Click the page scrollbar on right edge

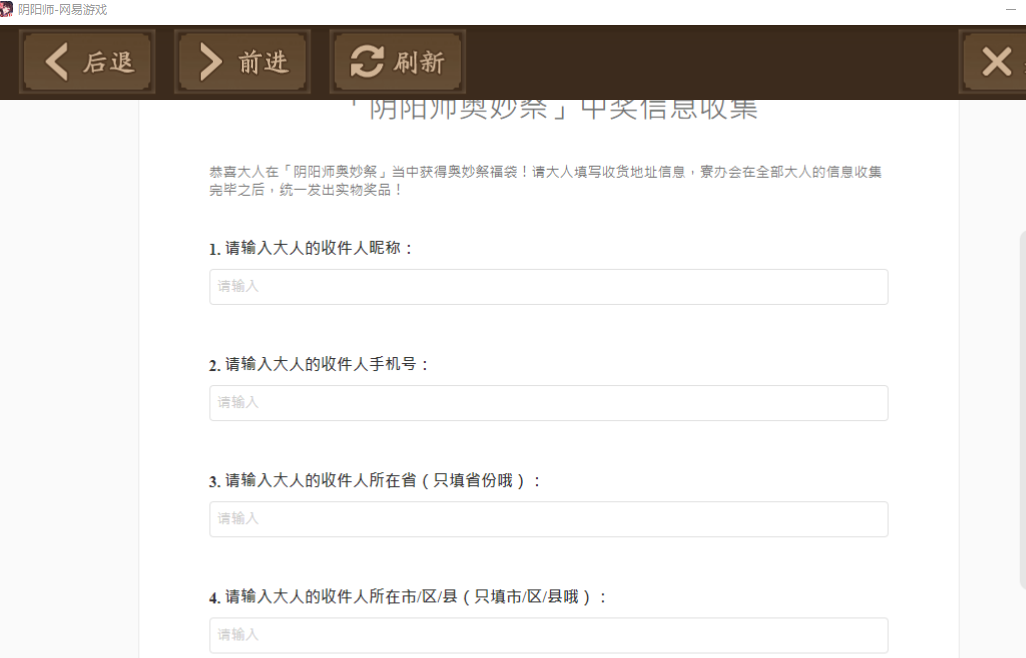click(1023, 409)
